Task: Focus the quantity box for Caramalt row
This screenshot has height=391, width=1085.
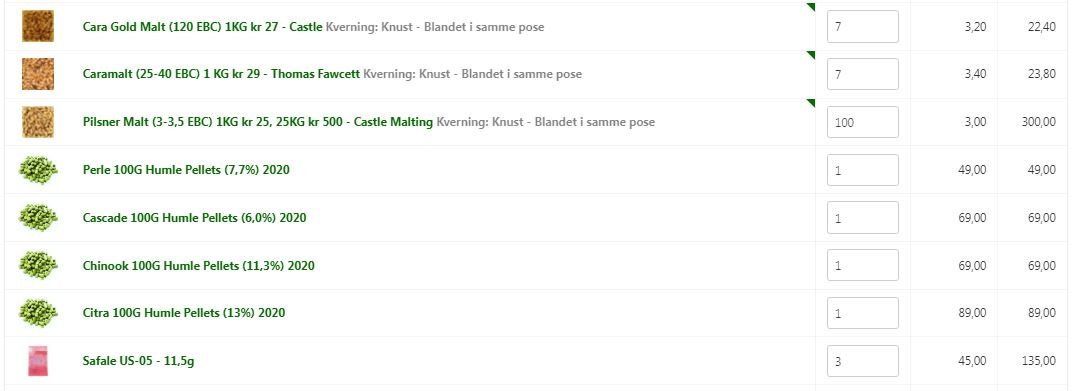Action: tap(863, 74)
